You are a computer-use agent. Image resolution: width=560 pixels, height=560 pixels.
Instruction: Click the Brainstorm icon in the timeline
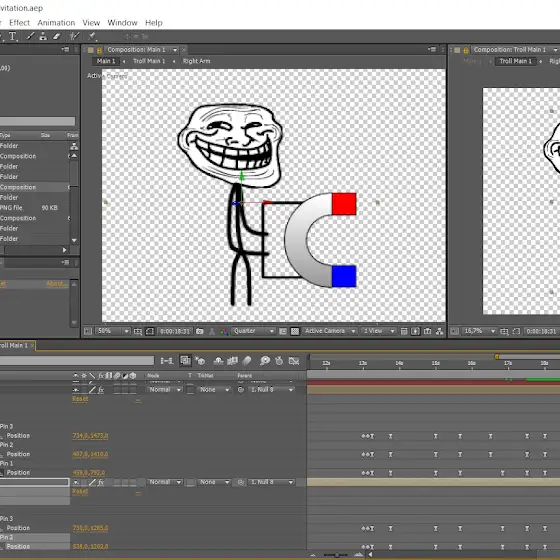click(x=265, y=361)
